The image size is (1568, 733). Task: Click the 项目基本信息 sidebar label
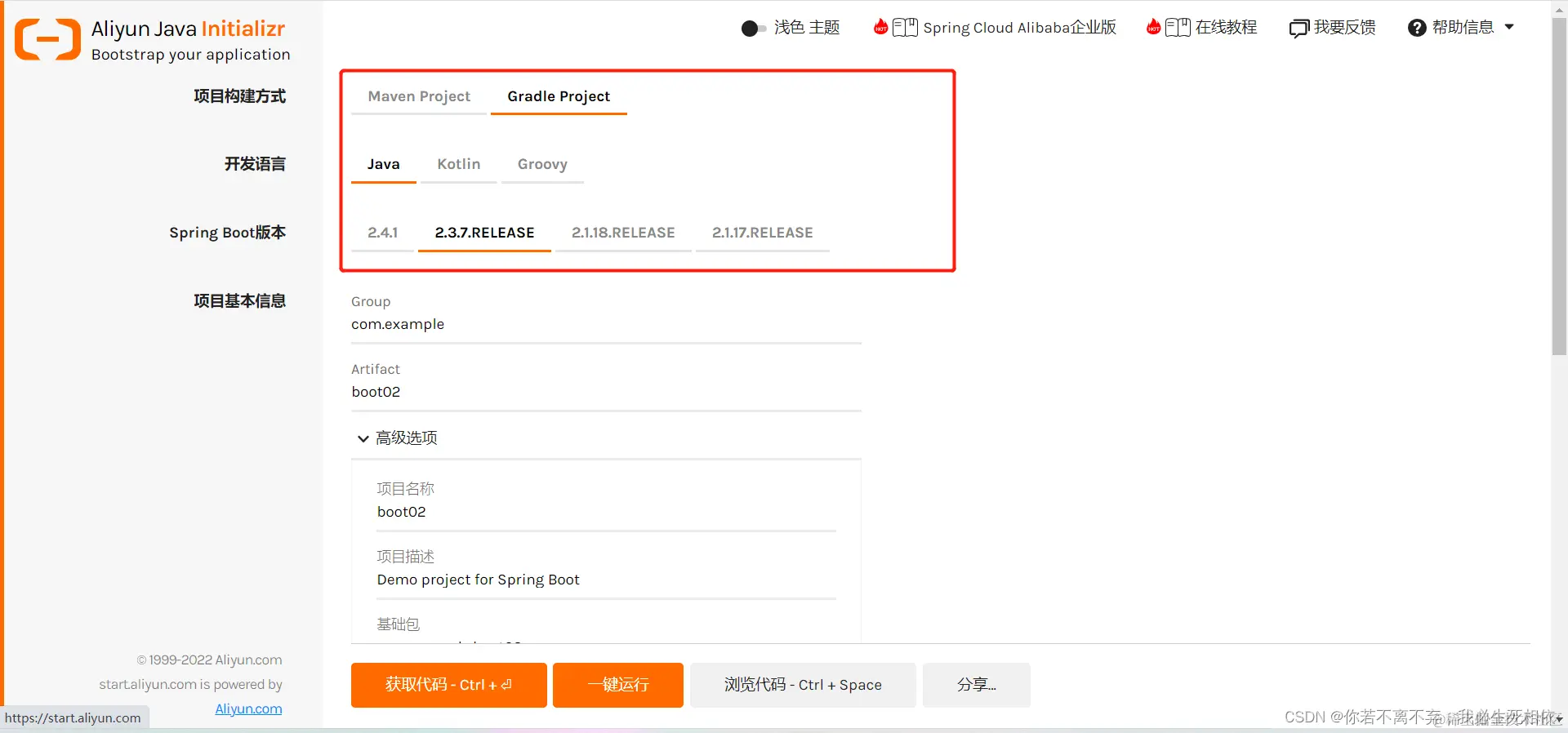tap(239, 301)
